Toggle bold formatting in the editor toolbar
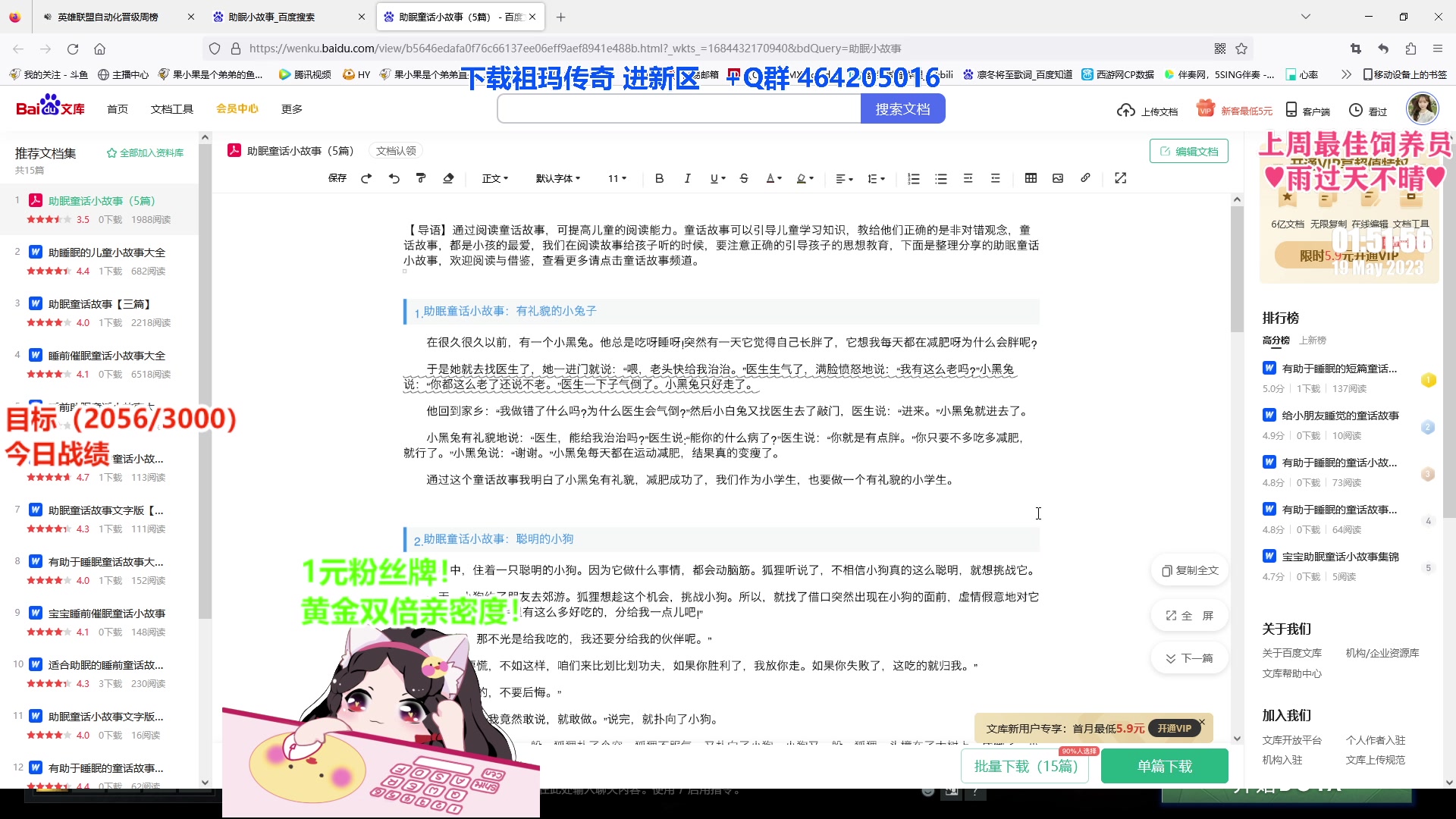1456x819 pixels. [659, 178]
